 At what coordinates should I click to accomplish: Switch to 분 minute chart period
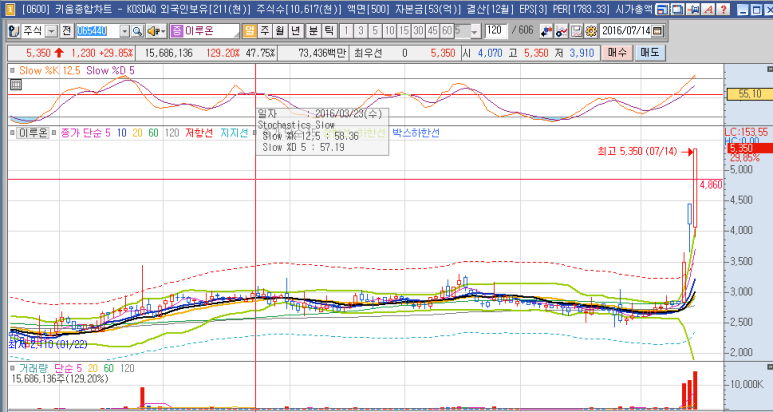point(313,31)
